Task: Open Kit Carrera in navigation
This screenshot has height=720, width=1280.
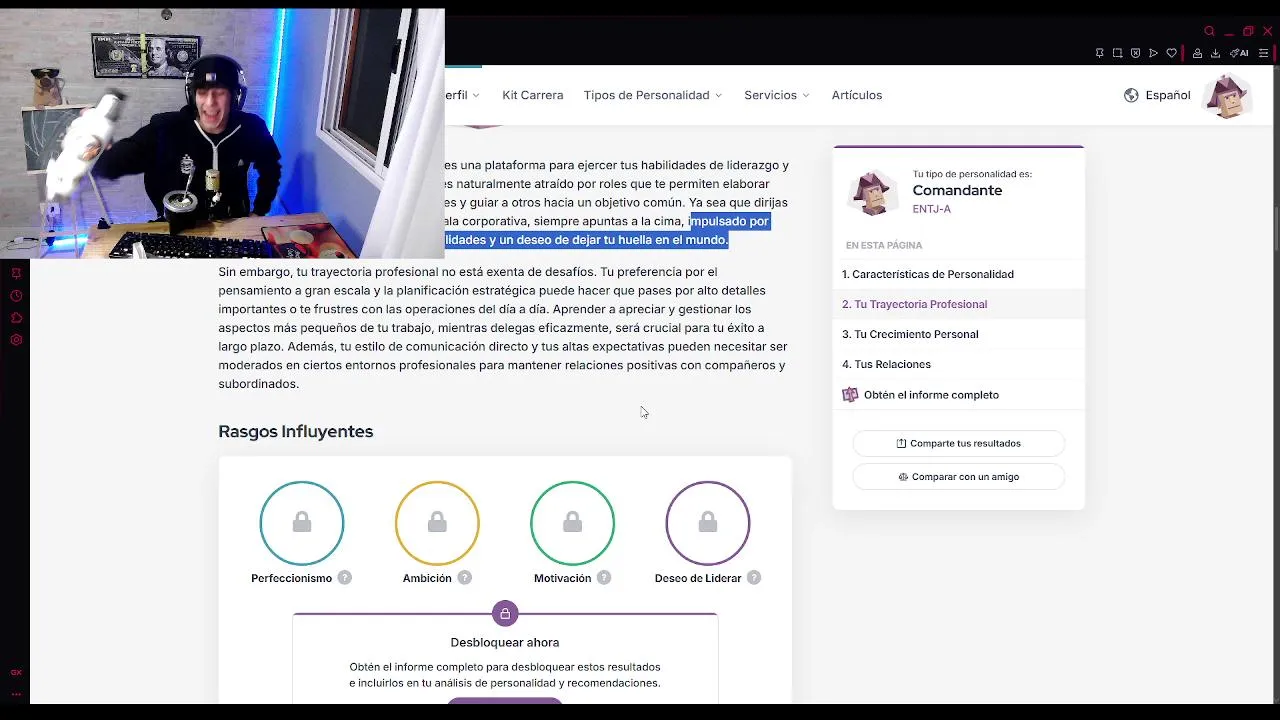Action: [x=532, y=95]
